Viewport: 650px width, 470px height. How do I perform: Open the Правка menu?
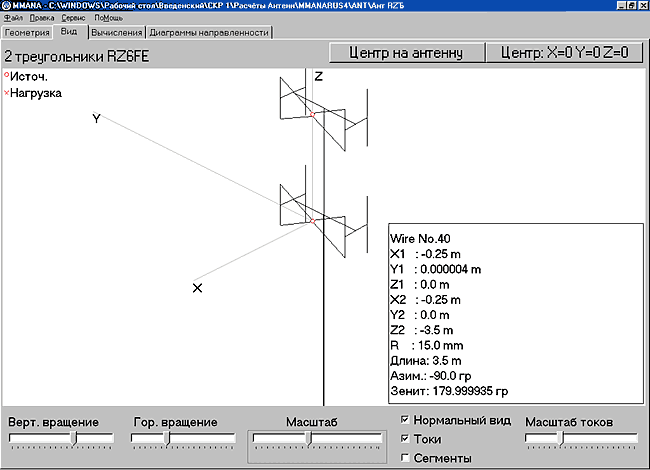pos(42,18)
